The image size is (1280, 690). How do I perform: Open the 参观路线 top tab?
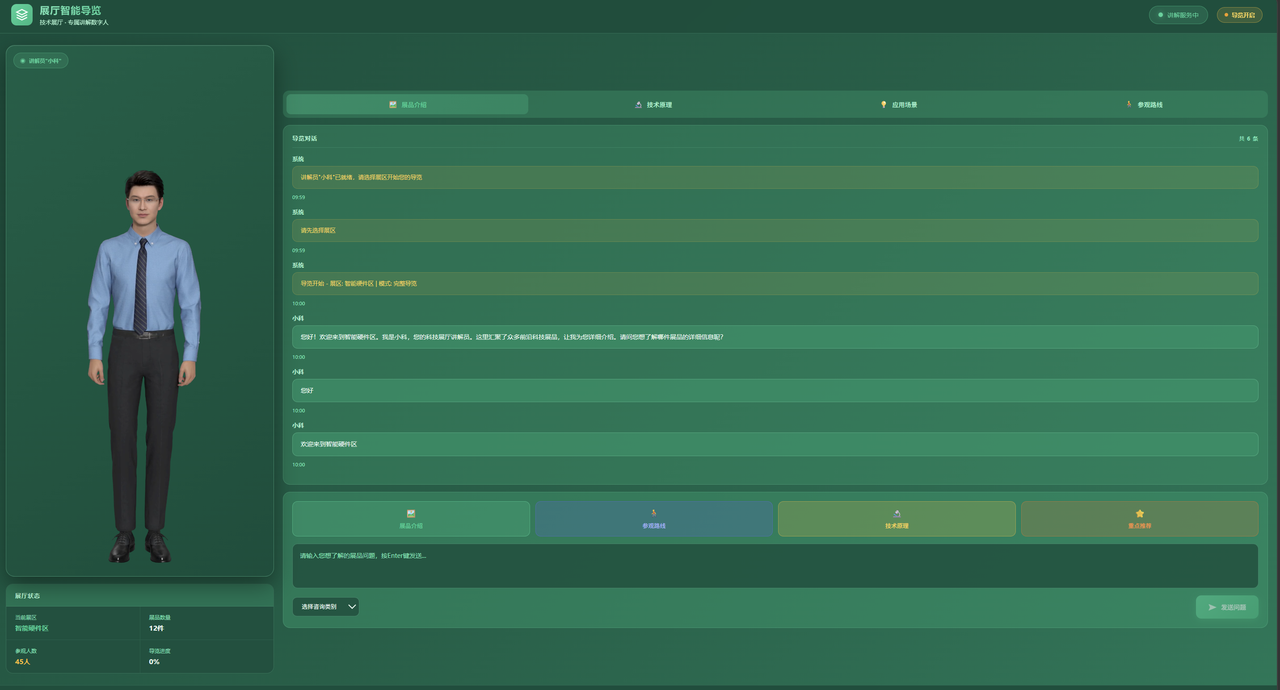(x=1144, y=104)
